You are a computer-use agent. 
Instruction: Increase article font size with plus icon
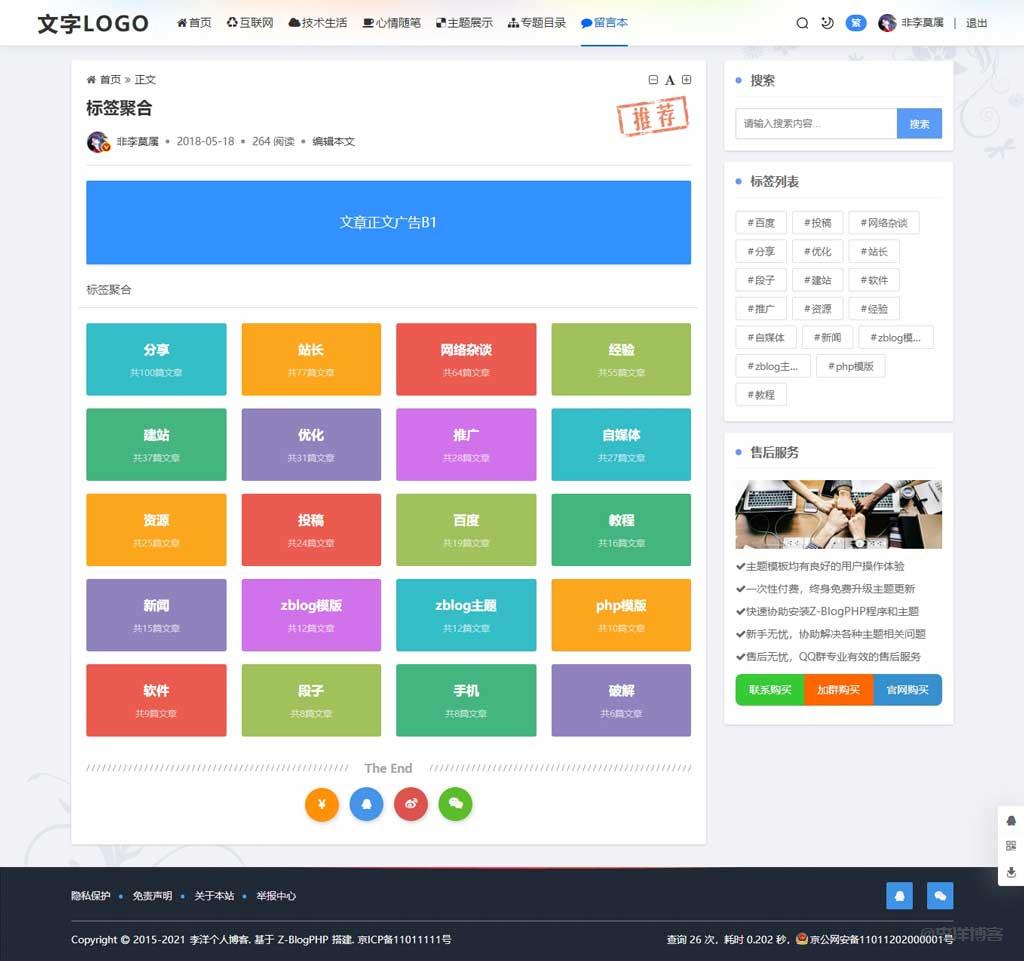coord(686,80)
